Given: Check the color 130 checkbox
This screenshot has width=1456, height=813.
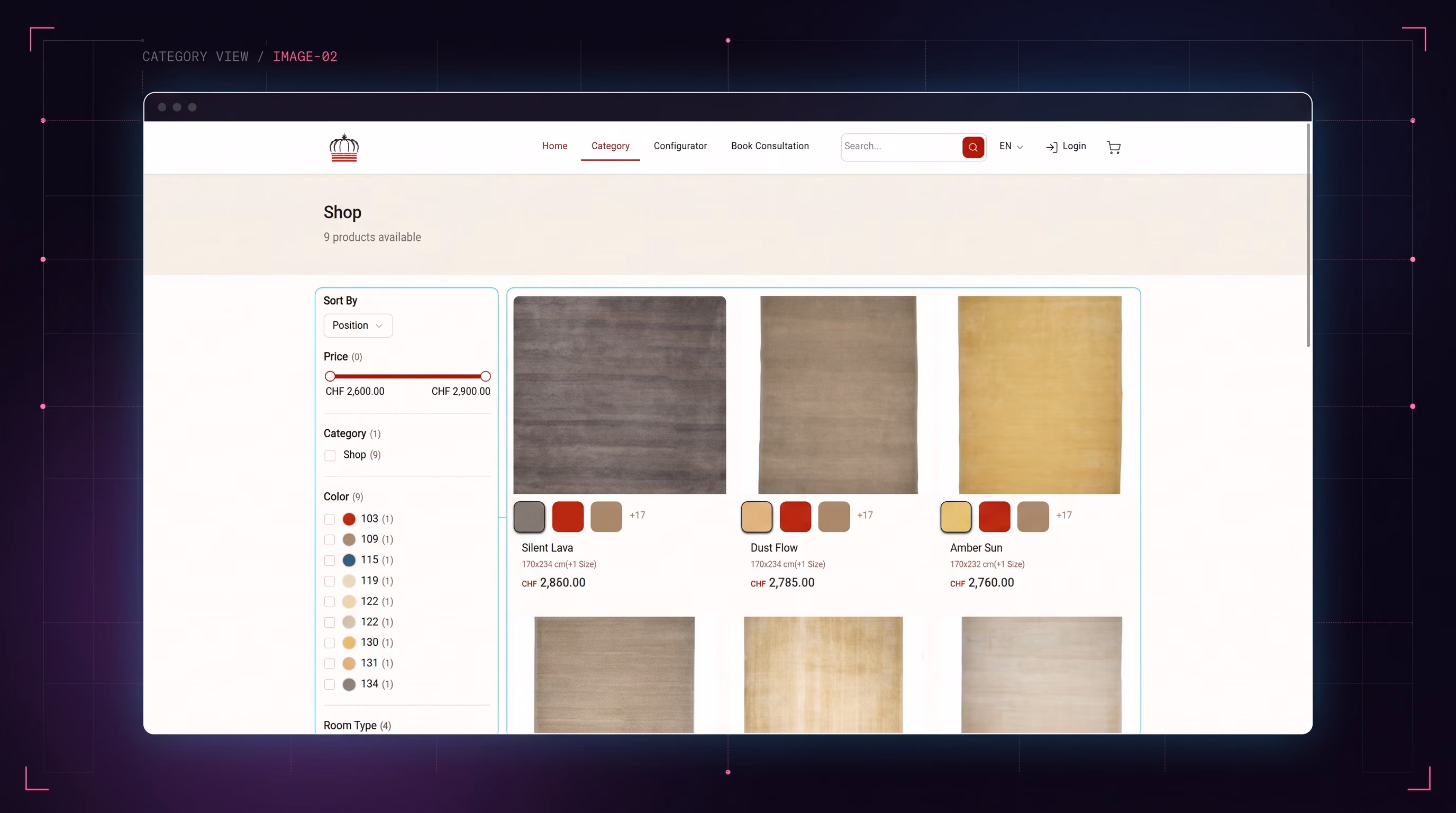Looking at the screenshot, I should click(x=330, y=642).
